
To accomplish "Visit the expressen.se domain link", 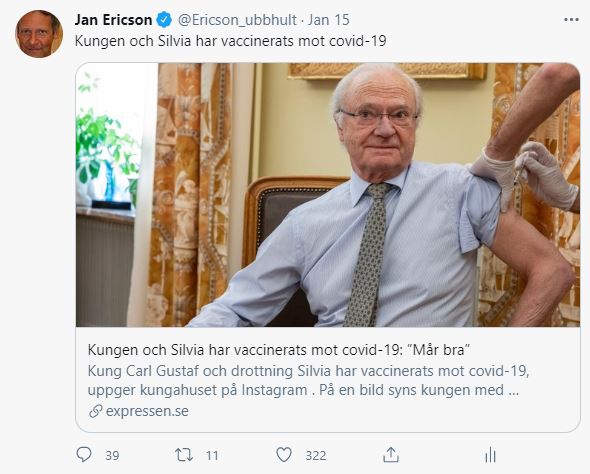I will [x=147, y=411].
